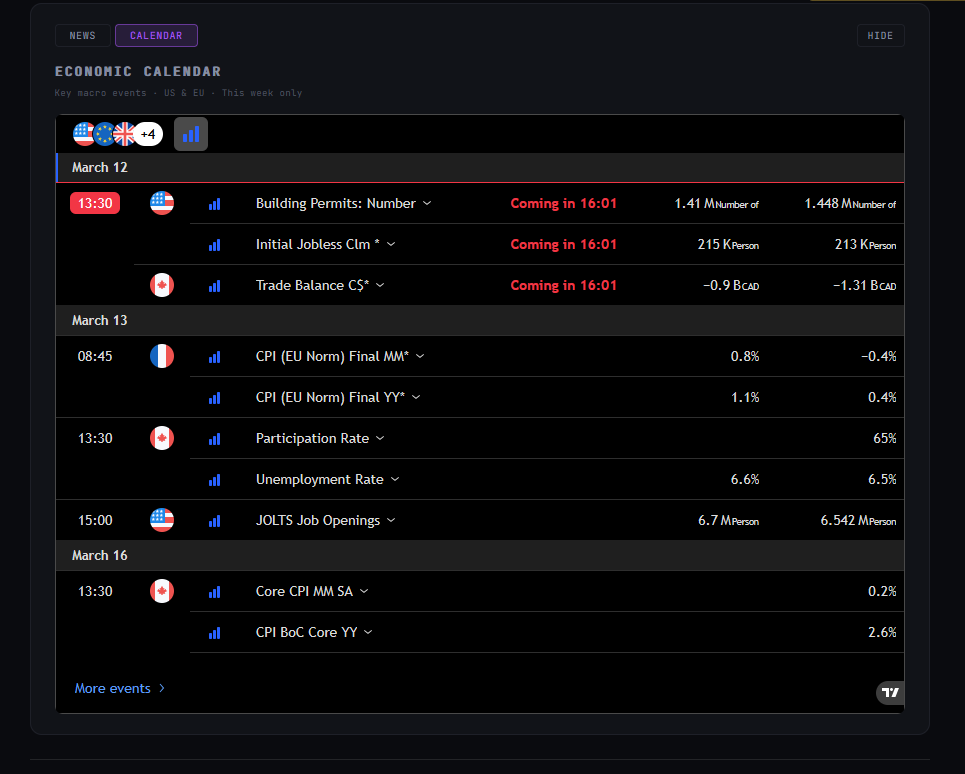965x774 pixels.
Task: Click the importance bars beside Core CPI MM SA
Action: (213, 591)
